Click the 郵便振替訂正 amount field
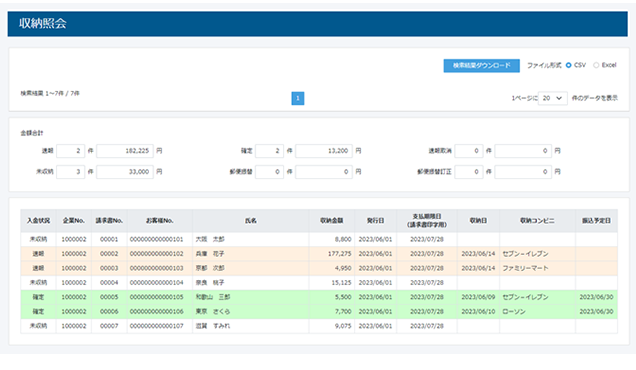636x370 pixels. 523,172
